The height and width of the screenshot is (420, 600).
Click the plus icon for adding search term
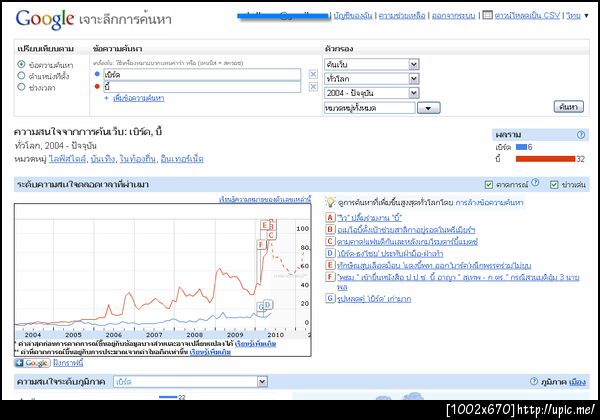pyautogui.click(x=106, y=98)
